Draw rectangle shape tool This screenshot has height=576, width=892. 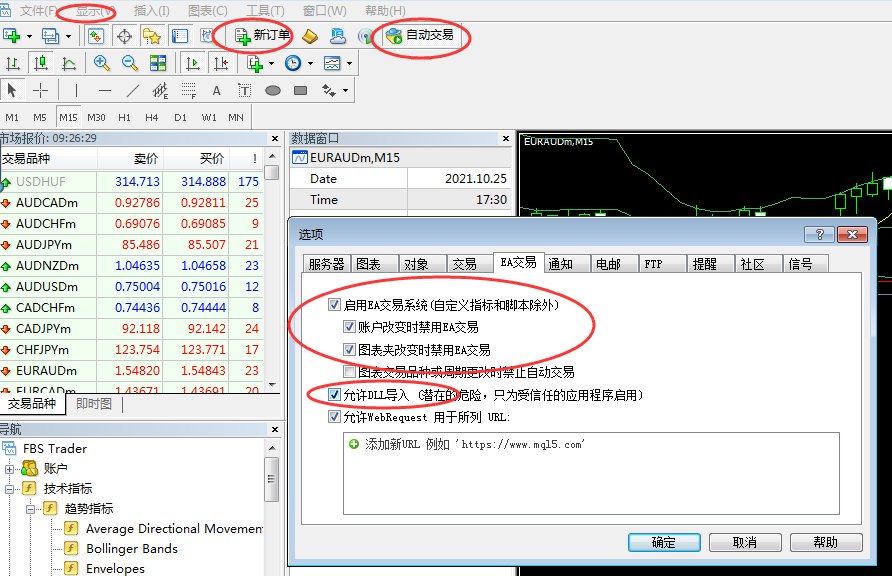click(300, 90)
